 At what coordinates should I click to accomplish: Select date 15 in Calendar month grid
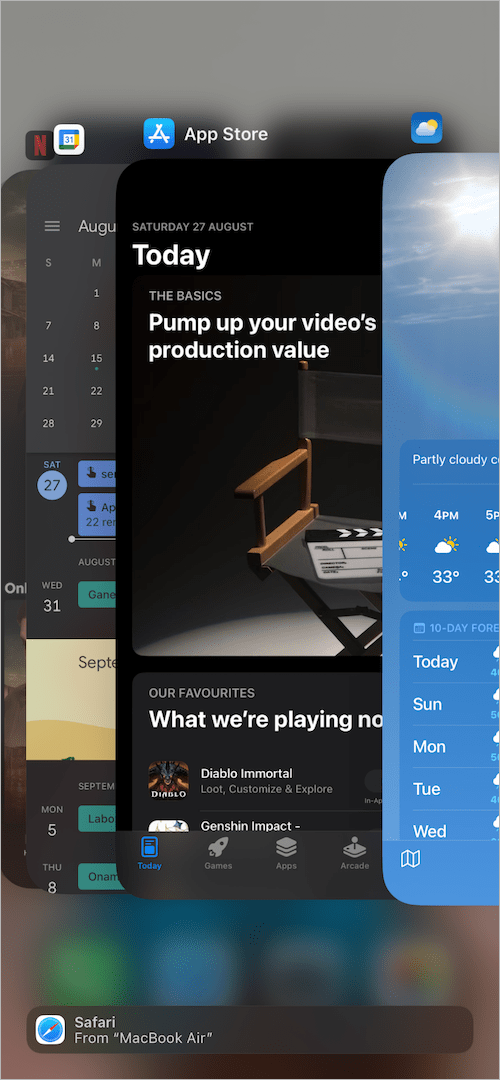pos(96,358)
